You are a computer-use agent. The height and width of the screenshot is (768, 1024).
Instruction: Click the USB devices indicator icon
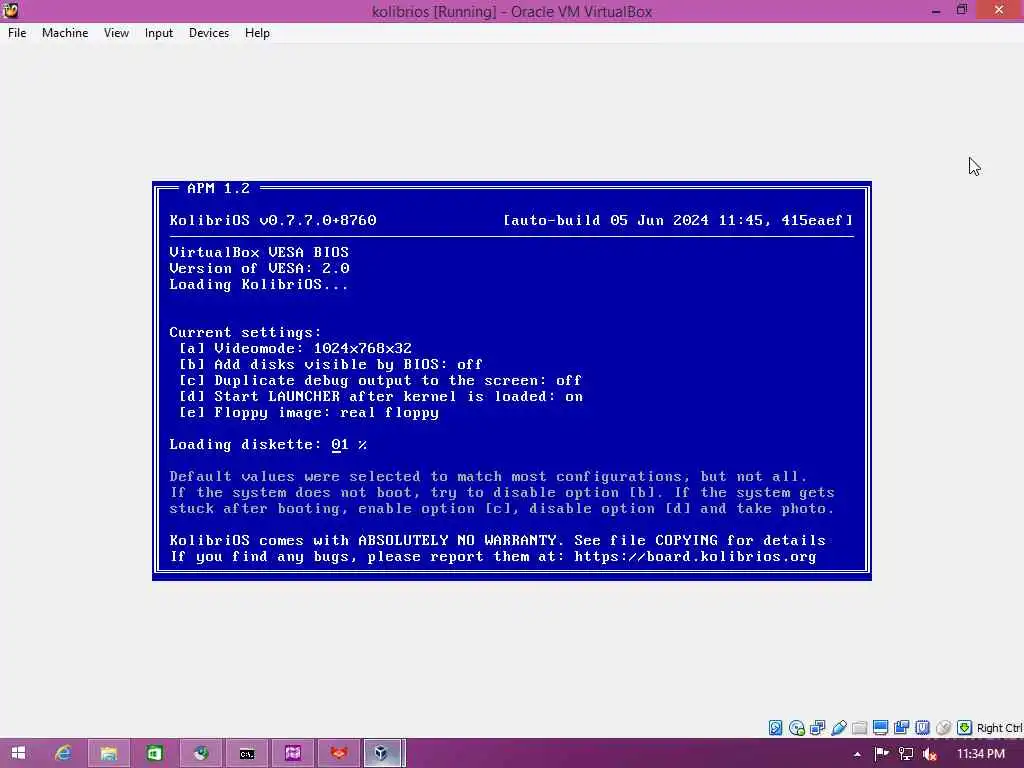[839, 728]
